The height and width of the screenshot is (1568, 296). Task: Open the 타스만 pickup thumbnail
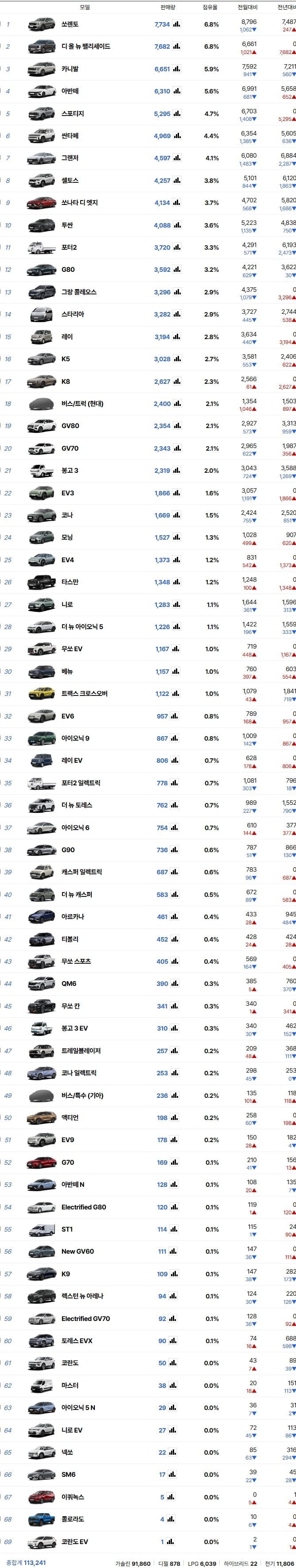tap(41, 583)
